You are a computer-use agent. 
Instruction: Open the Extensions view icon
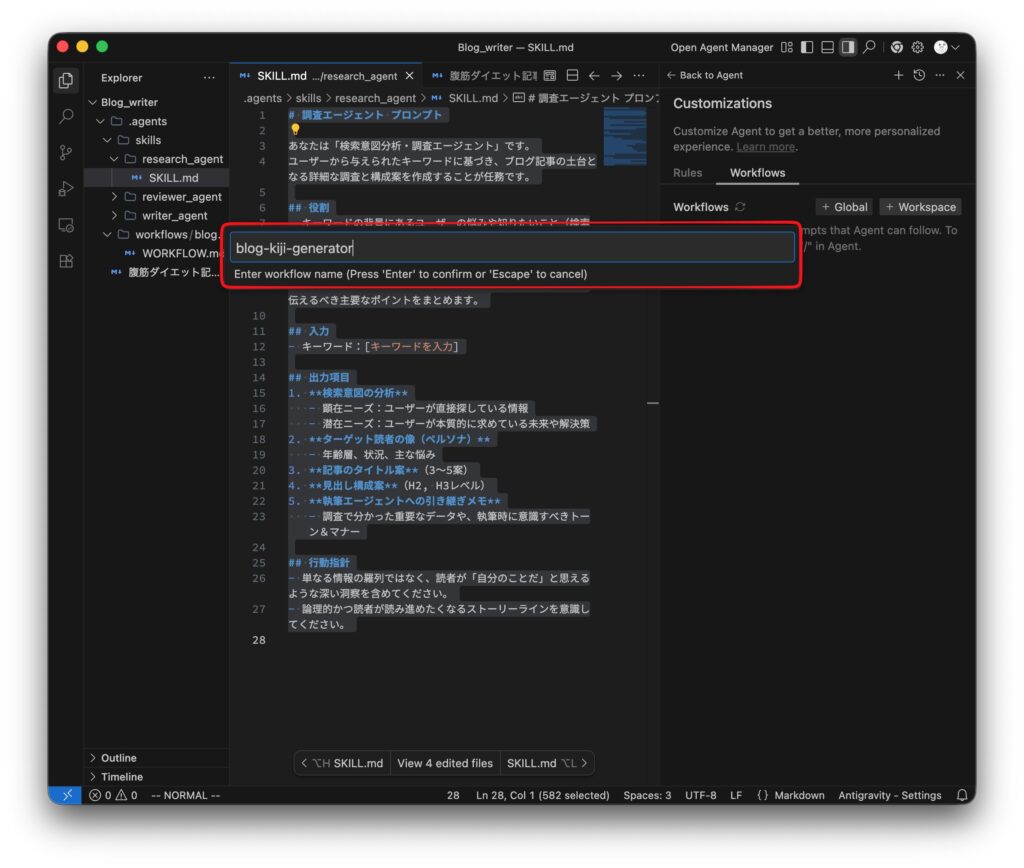[66, 261]
